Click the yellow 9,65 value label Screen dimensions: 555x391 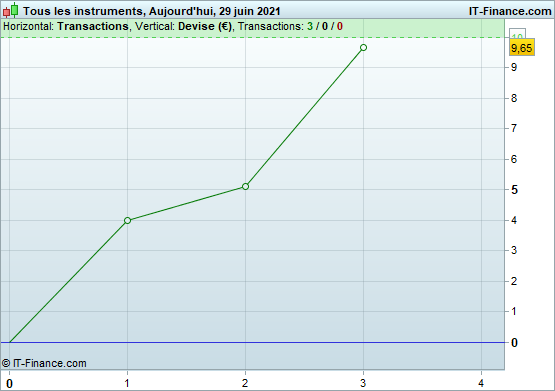point(522,48)
